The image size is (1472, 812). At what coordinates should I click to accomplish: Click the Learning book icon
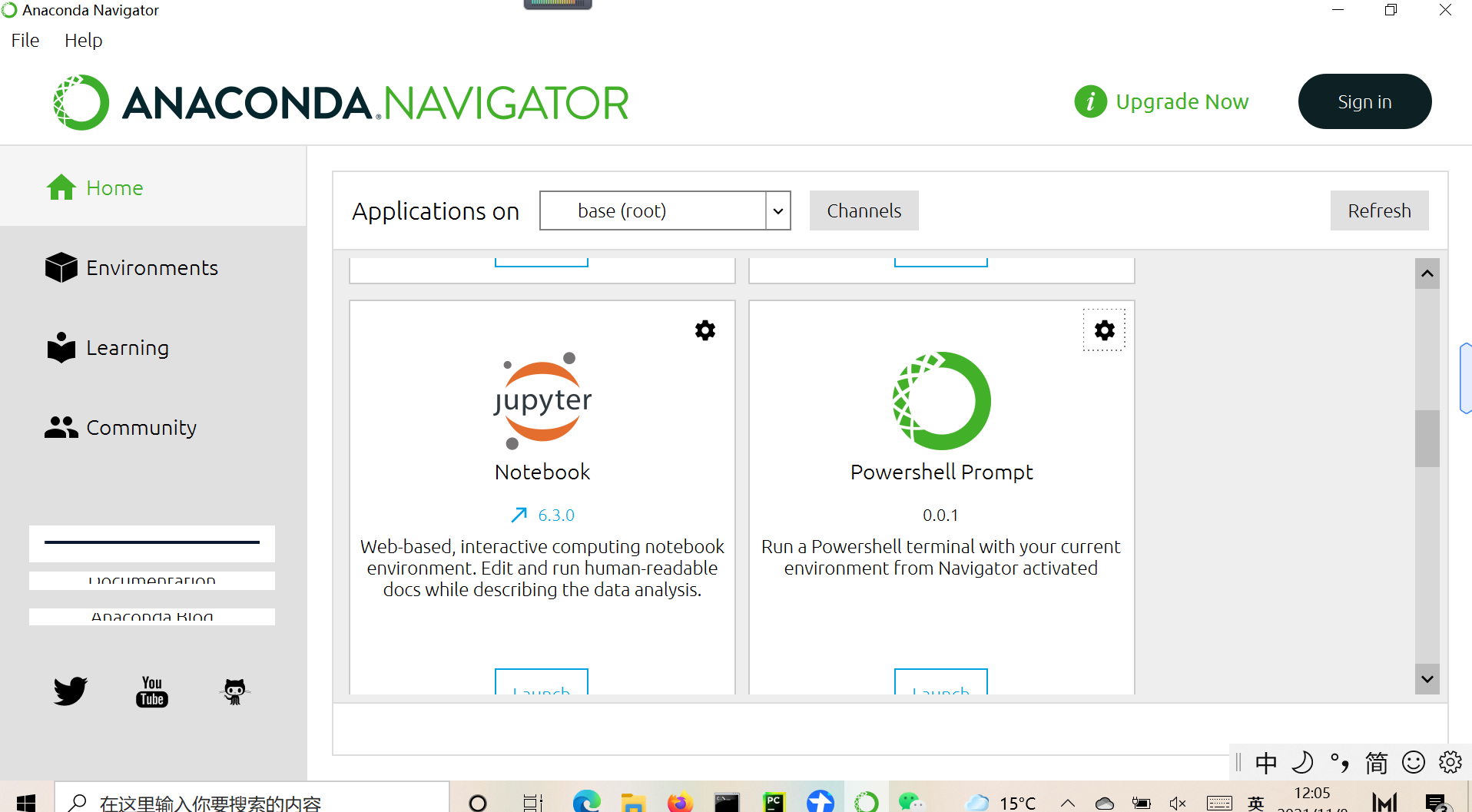[61, 347]
